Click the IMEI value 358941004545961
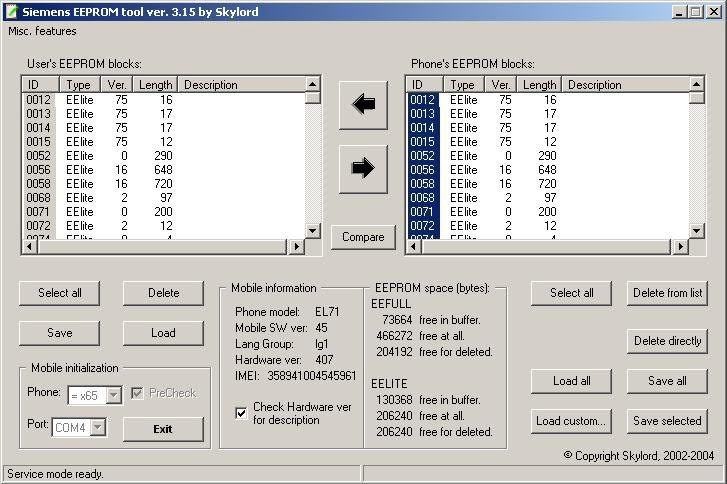The image size is (727, 484). (312, 376)
